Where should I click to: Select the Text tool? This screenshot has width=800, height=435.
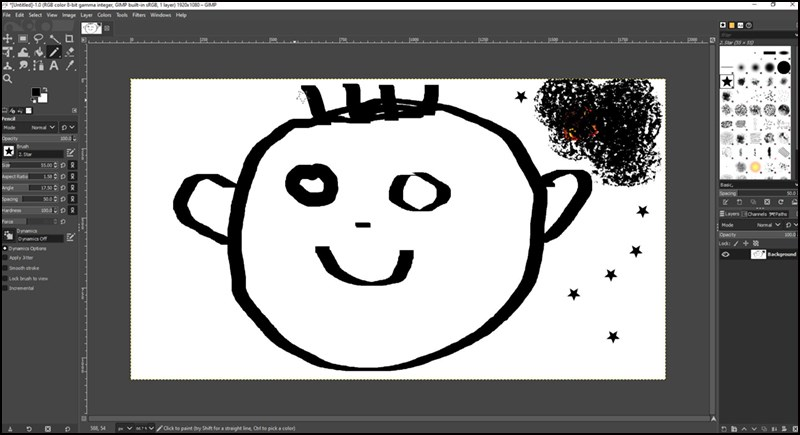click(x=54, y=65)
